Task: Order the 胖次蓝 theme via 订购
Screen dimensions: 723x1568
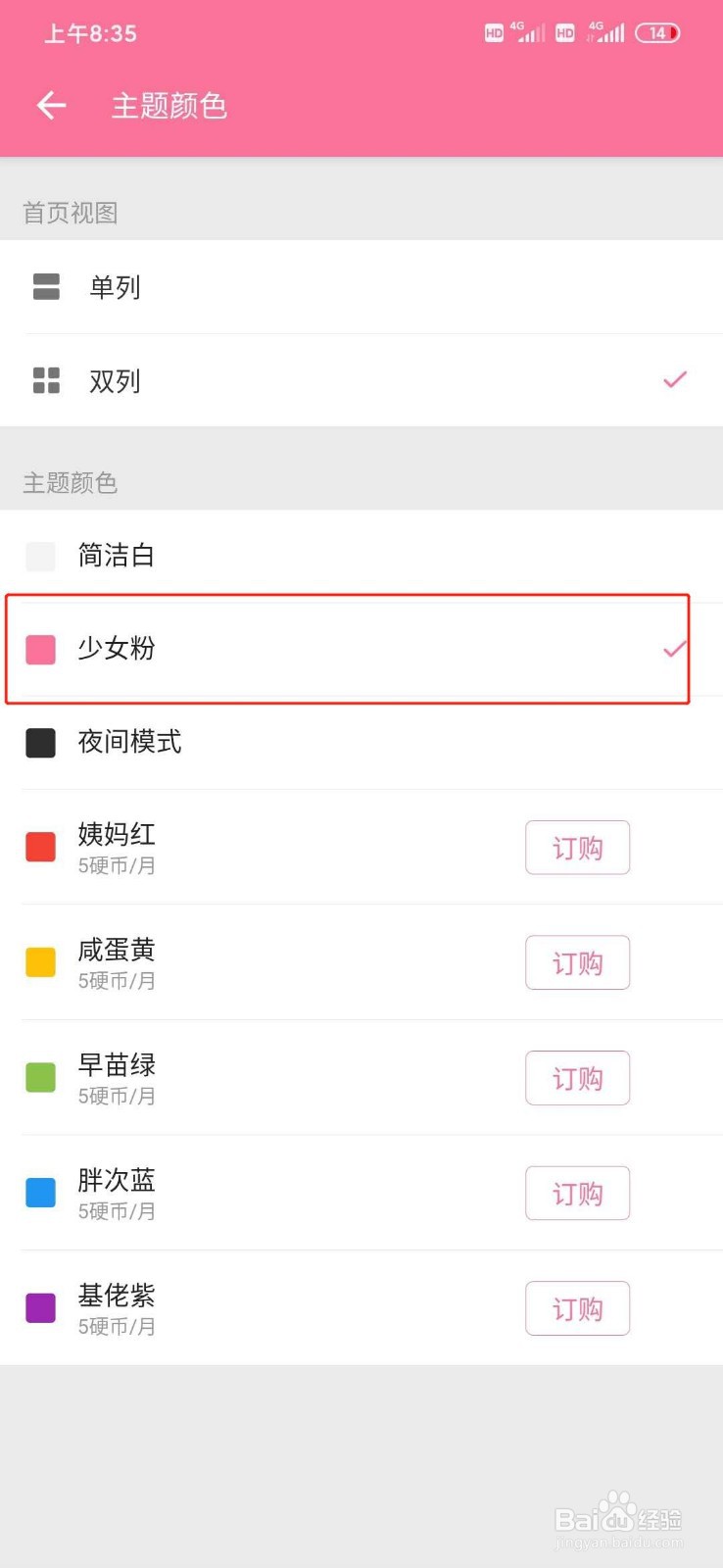Action: click(x=577, y=1193)
